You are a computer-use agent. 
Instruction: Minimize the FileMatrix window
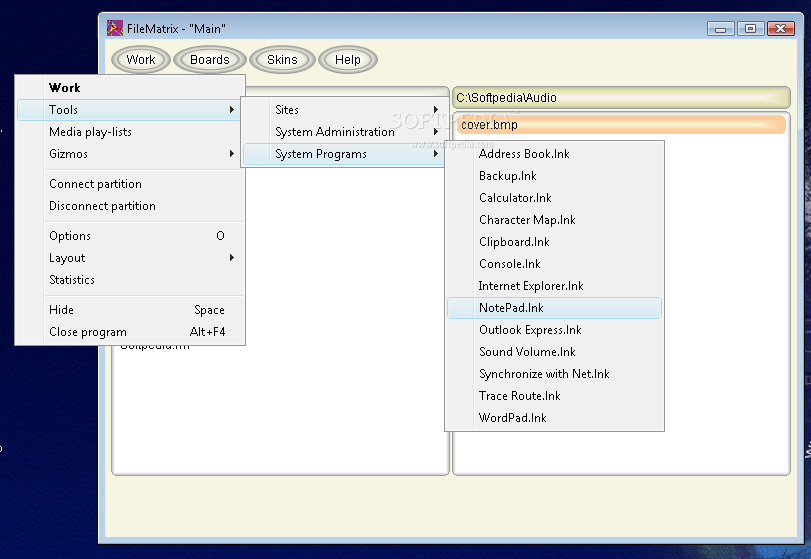720,28
